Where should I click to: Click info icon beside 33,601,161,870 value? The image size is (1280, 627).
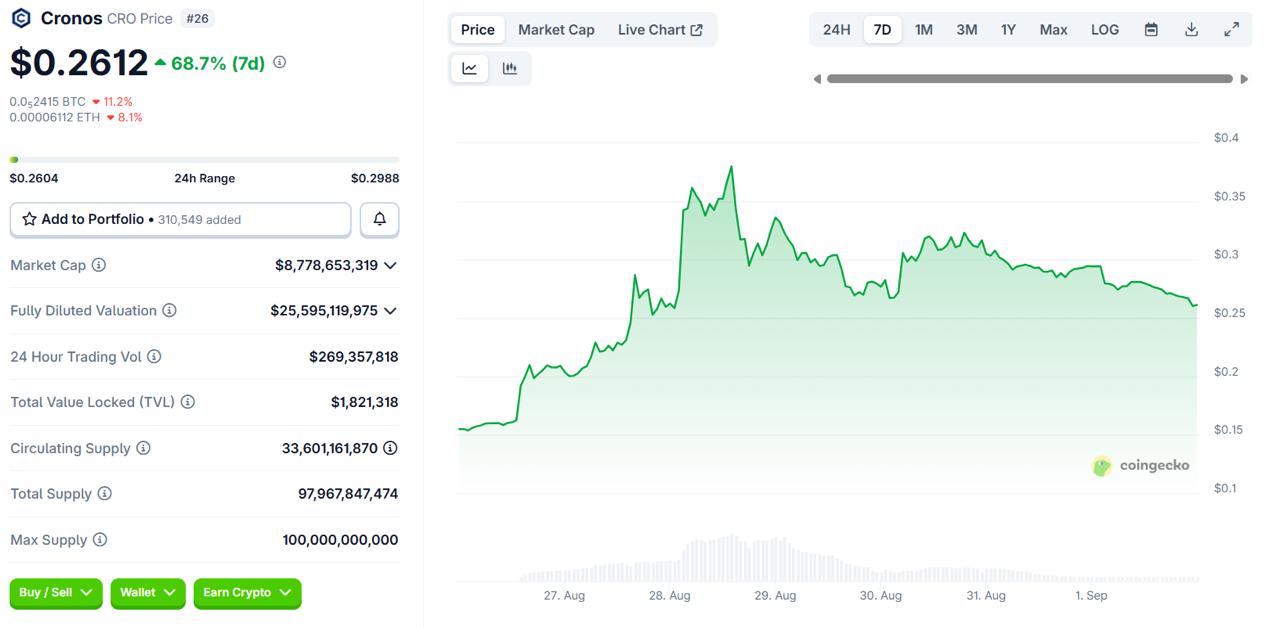(391, 448)
